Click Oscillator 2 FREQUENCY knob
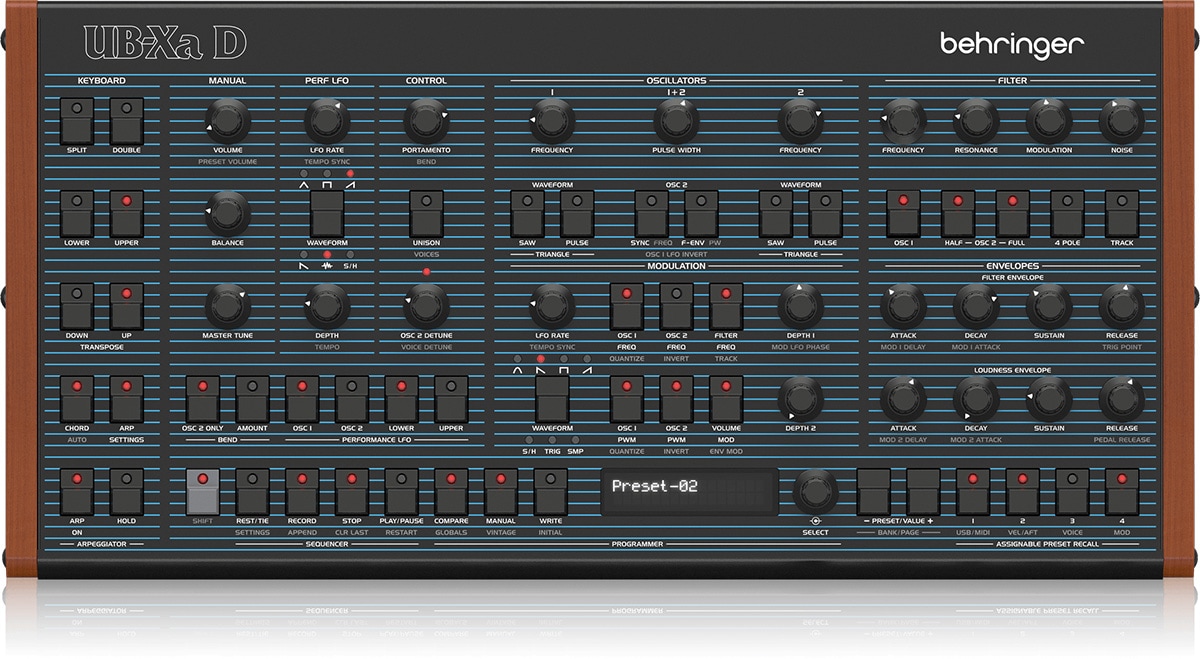Viewport: 1200px width, 659px height. pos(801,120)
